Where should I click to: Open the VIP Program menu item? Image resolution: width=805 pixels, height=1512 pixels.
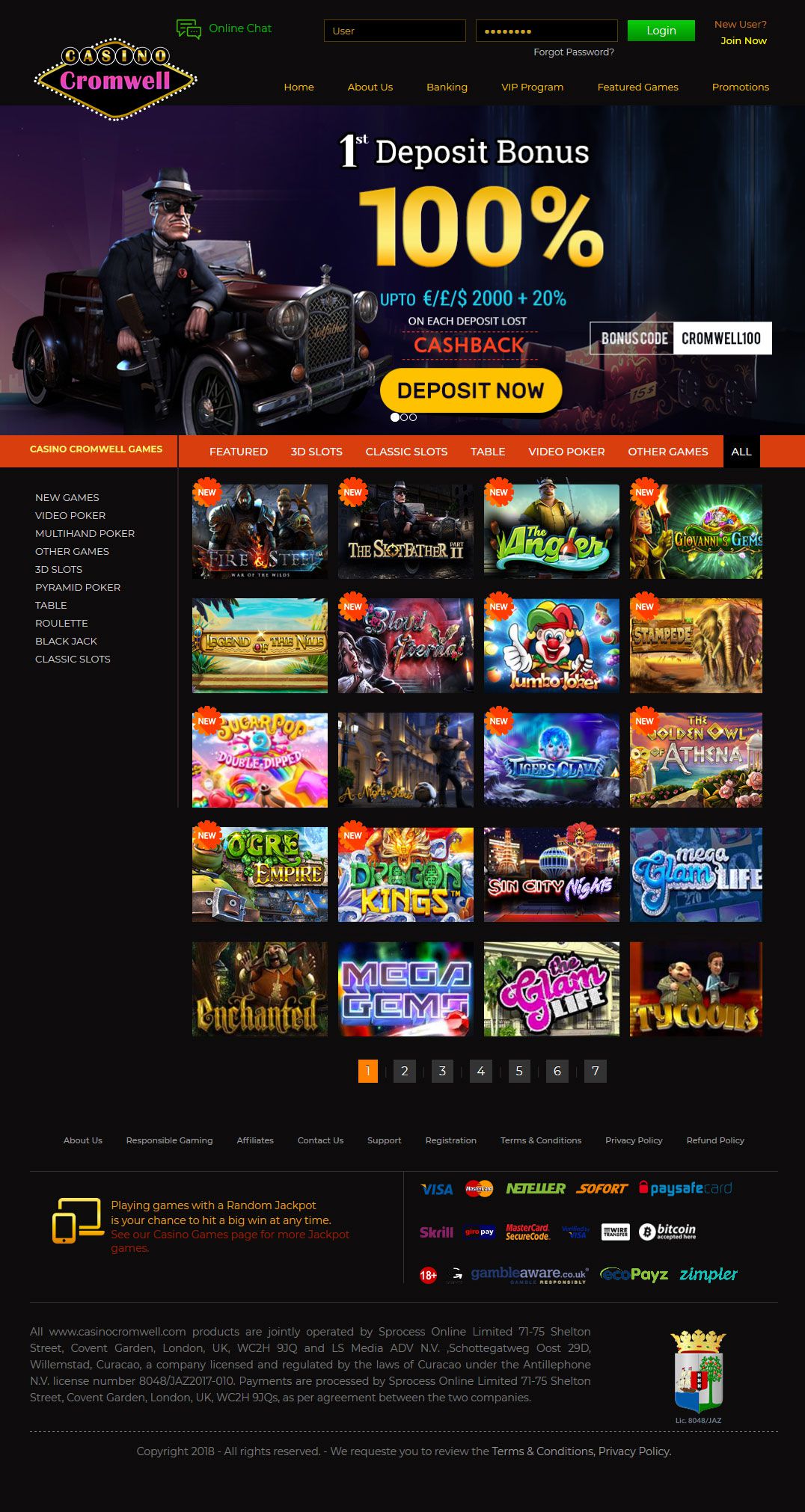coord(532,87)
